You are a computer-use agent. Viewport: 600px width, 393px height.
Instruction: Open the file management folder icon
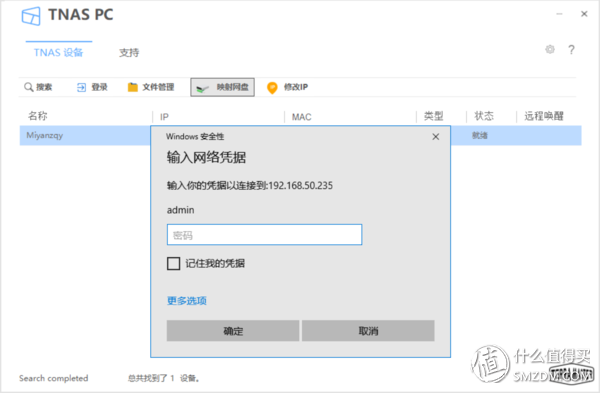pyautogui.click(x=132, y=87)
